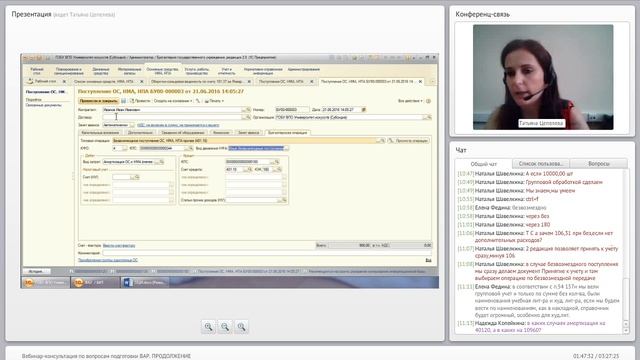This screenshot has width=640, height=360.
Task: Open the НДС link beside Зачет аванса
Action: pyautogui.click(x=178, y=125)
